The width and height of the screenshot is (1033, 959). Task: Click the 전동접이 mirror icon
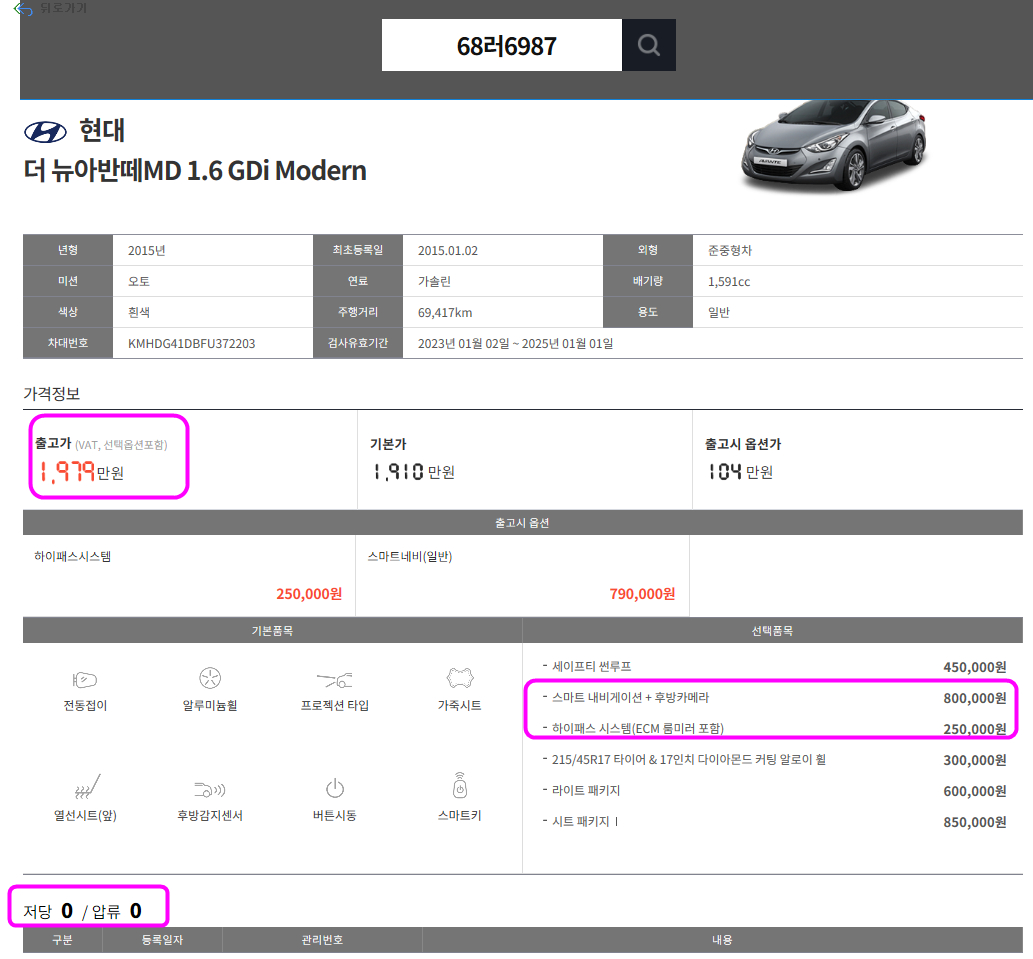[x=85, y=679]
